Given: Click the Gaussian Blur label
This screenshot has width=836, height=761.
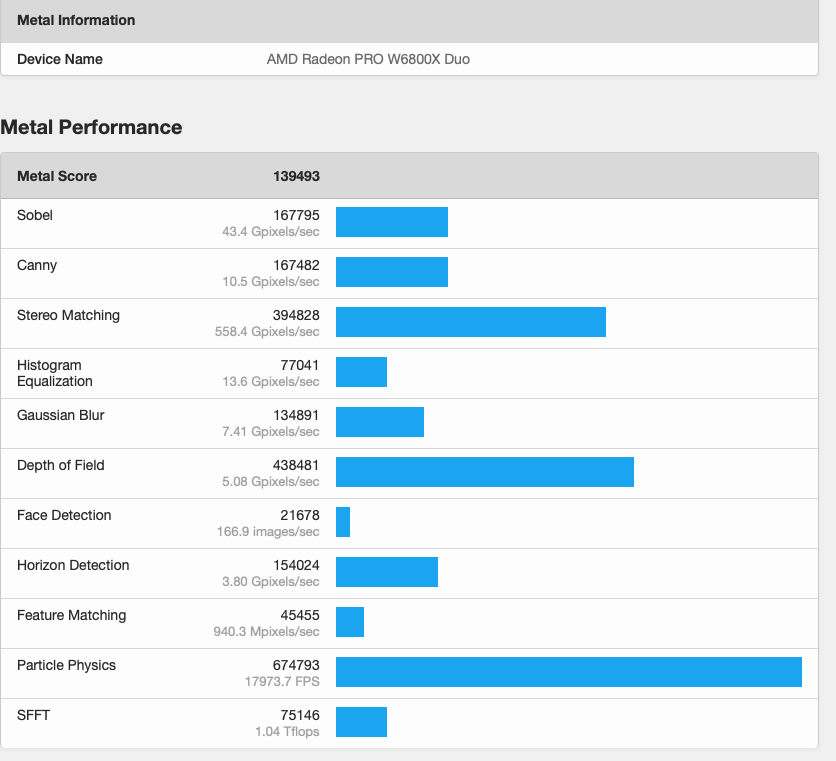Looking at the screenshot, I should click(x=61, y=416).
